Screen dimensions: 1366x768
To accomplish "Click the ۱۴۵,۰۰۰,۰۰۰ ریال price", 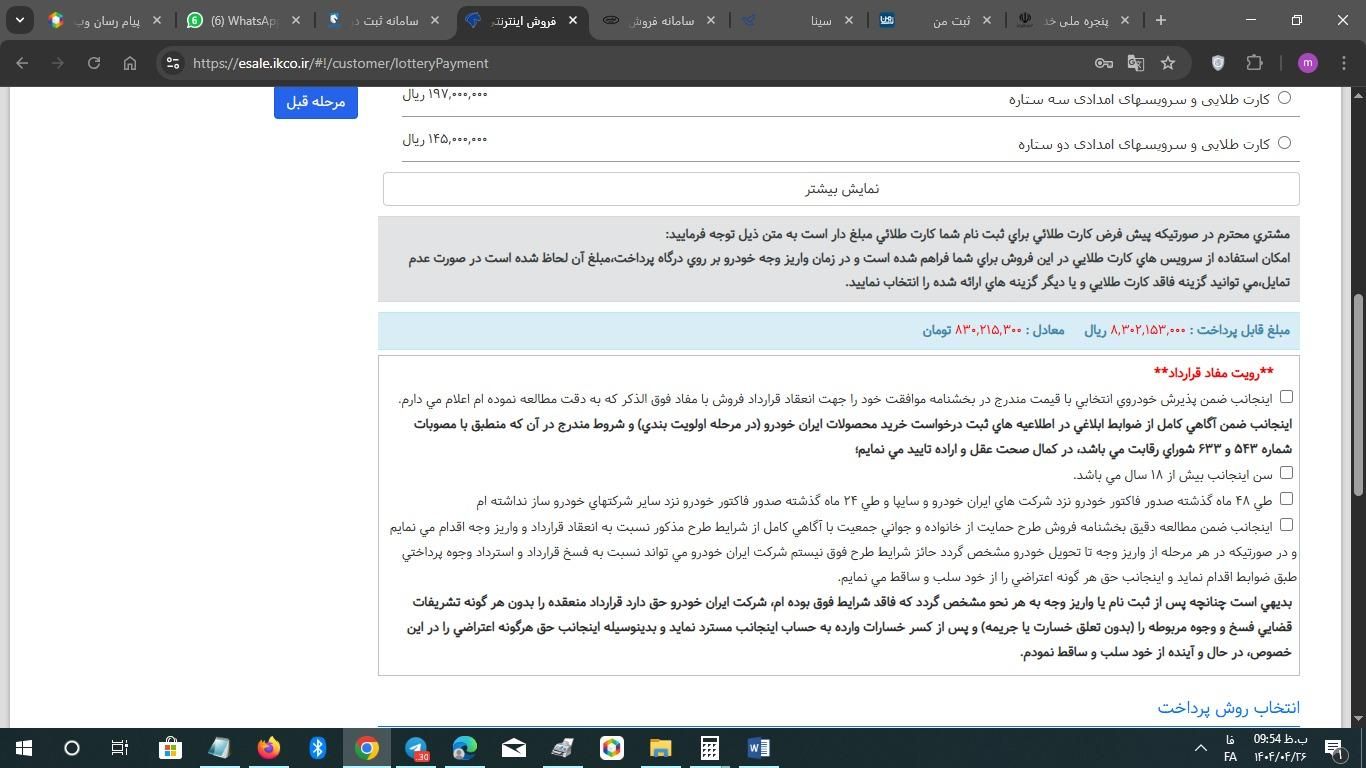I will point(445,139).
